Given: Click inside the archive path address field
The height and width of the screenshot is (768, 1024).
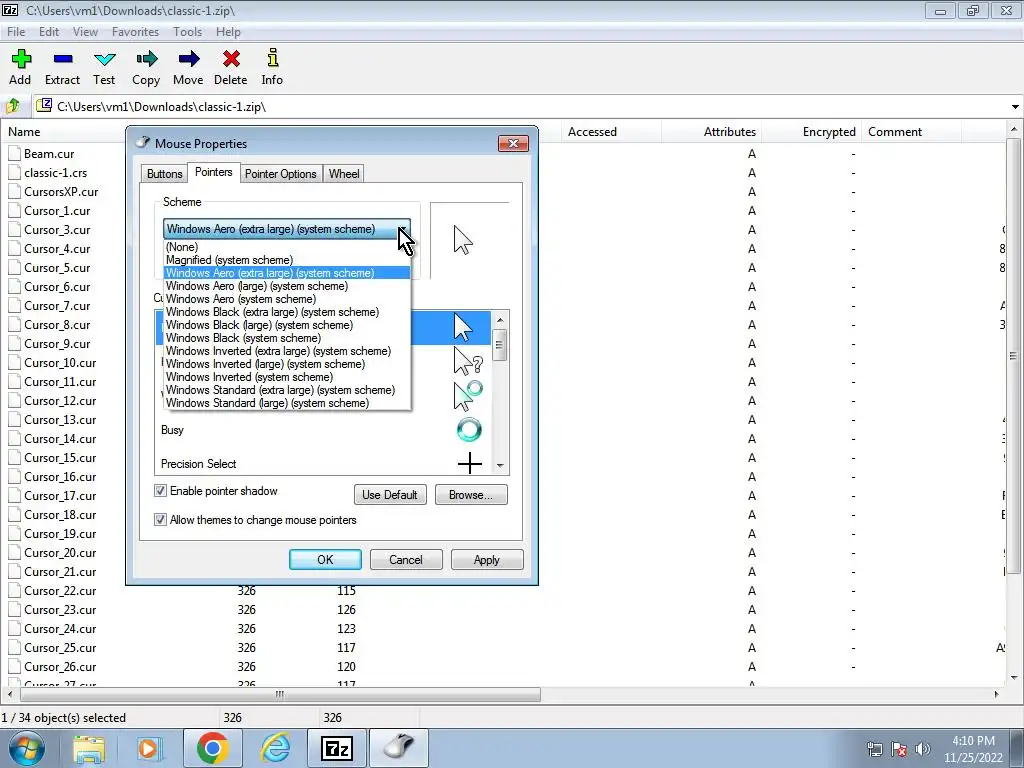Looking at the screenshot, I should pos(522,106).
